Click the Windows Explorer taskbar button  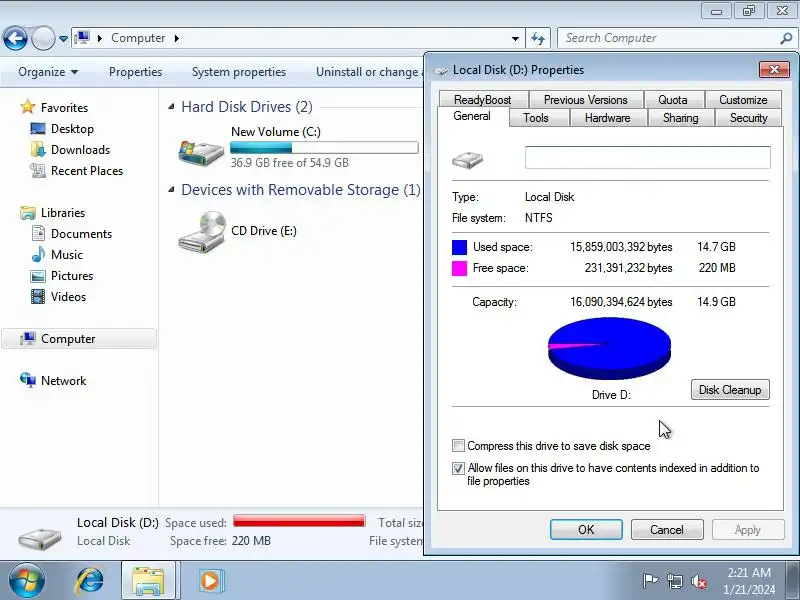click(x=148, y=581)
